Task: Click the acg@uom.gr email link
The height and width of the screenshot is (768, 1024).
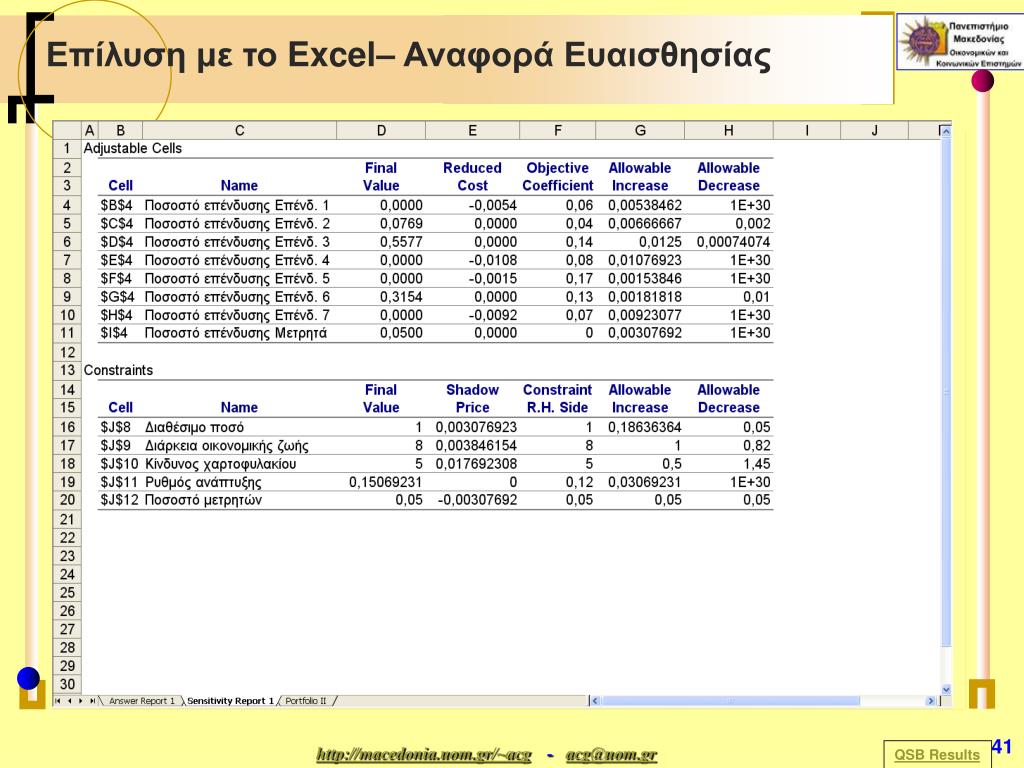Action: pos(611,754)
